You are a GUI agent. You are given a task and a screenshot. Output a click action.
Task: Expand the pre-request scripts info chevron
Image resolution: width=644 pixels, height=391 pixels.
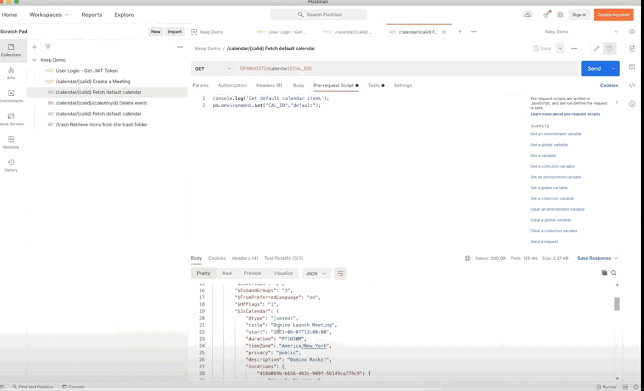pos(616,102)
